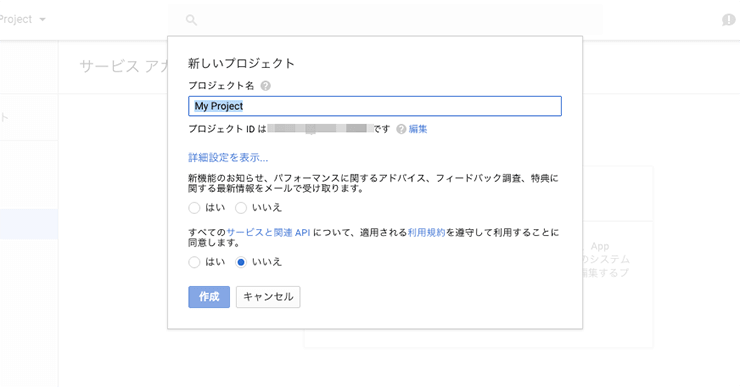This screenshot has width=740, height=387.
Task: Click the background サービス アカウント page heading
Action: pos(124,67)
